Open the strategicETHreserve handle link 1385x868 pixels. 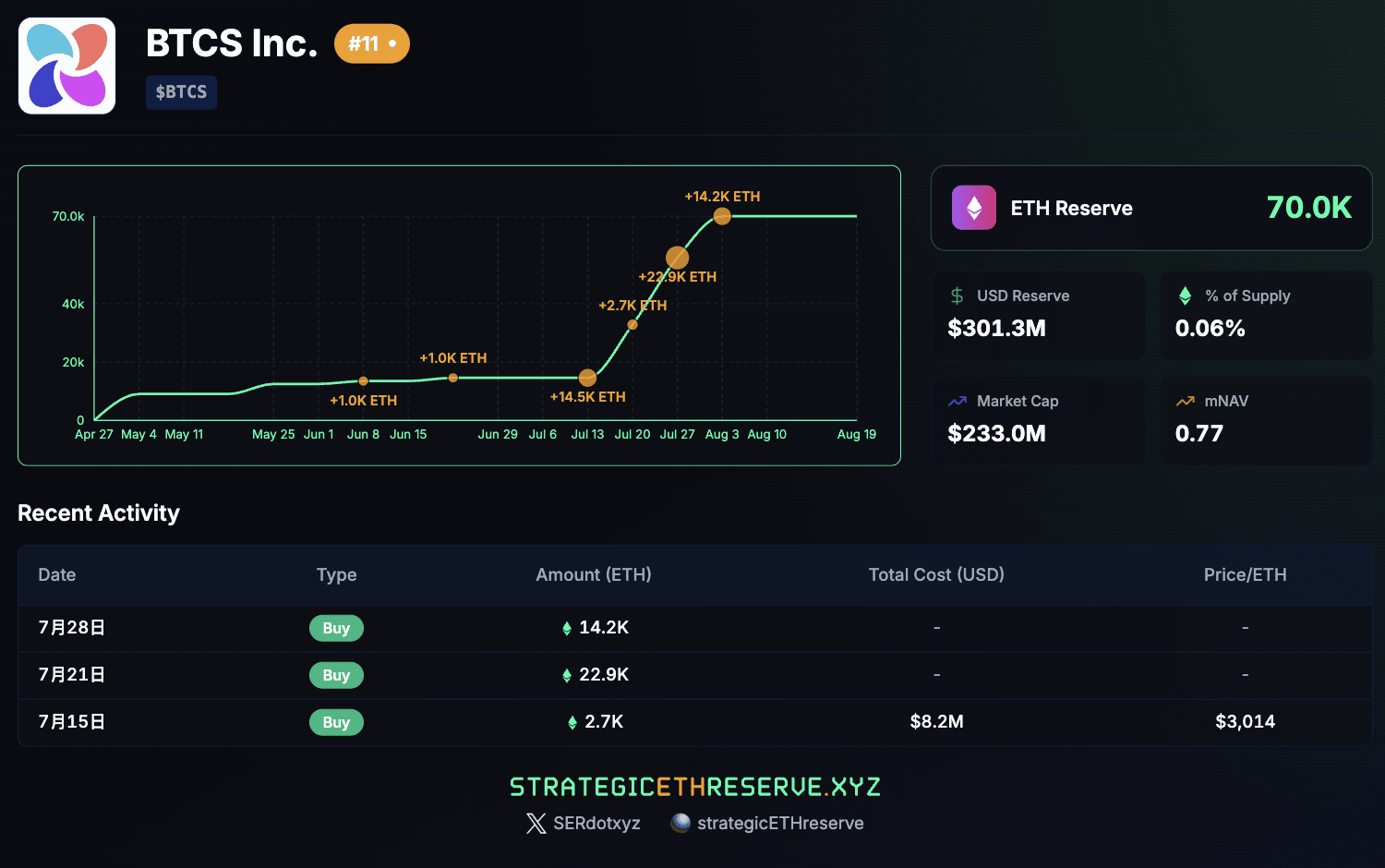pyautogui.click(x=780, y=823)
